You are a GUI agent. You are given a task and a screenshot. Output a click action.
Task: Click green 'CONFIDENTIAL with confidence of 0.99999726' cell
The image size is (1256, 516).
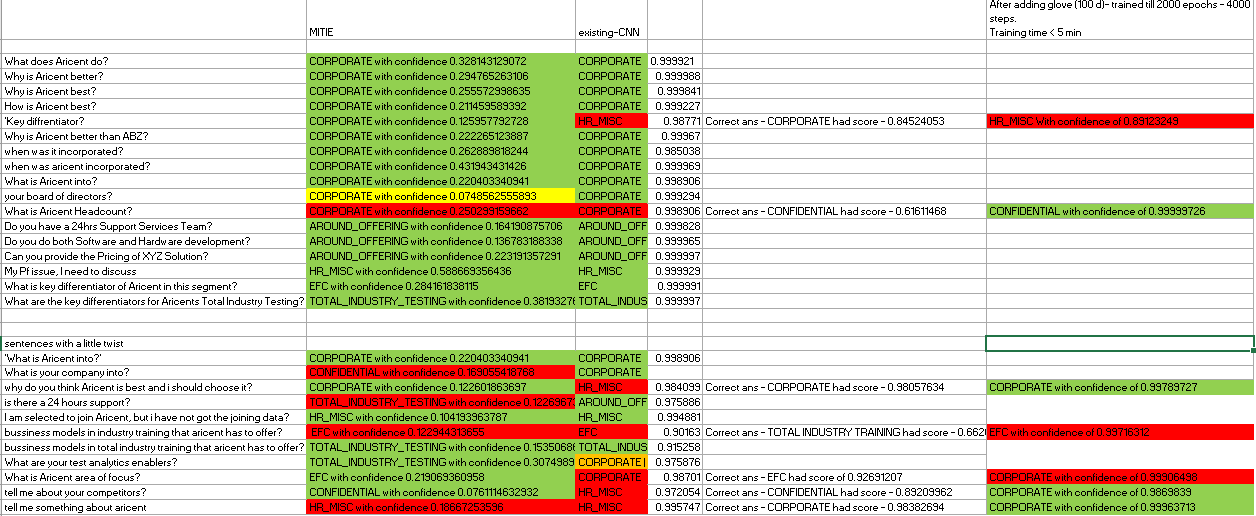point(1118,211)
